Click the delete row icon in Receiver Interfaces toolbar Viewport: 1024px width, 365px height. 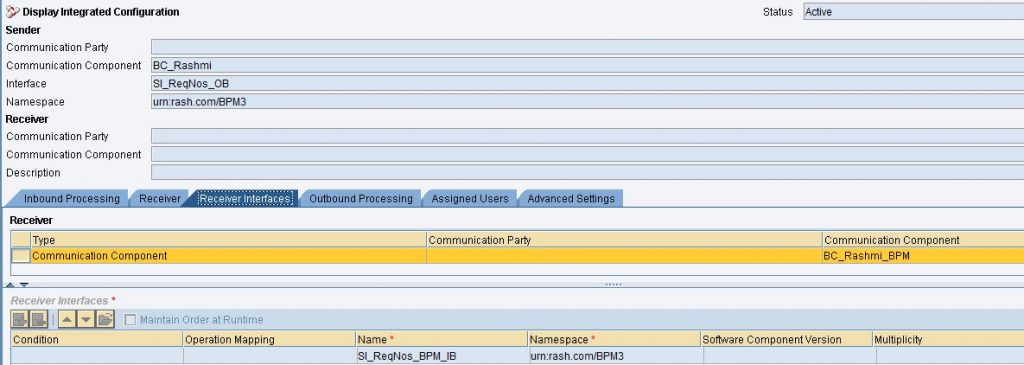tap(39, 319)
